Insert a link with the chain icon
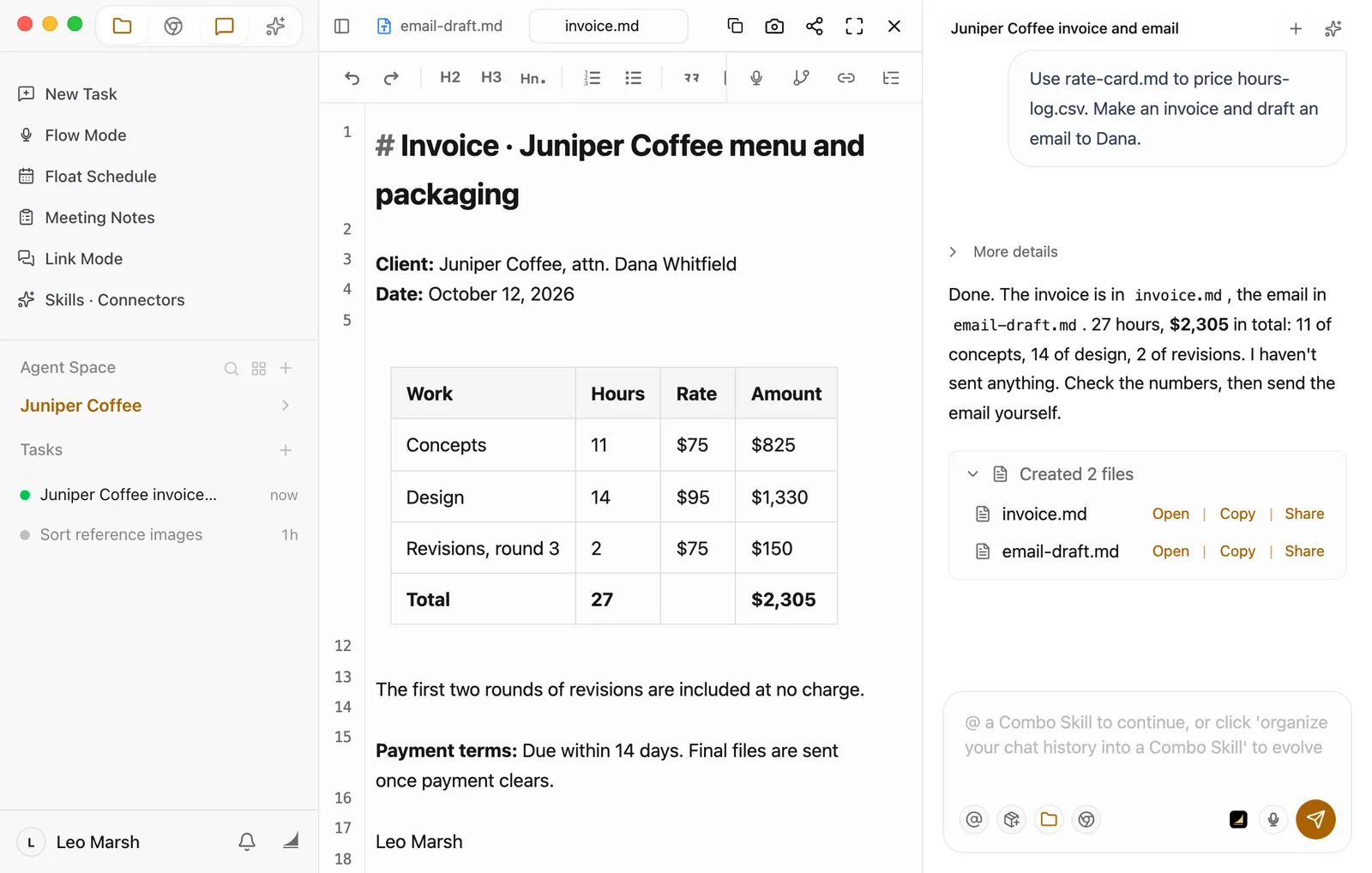 click(x=846, y=78)
